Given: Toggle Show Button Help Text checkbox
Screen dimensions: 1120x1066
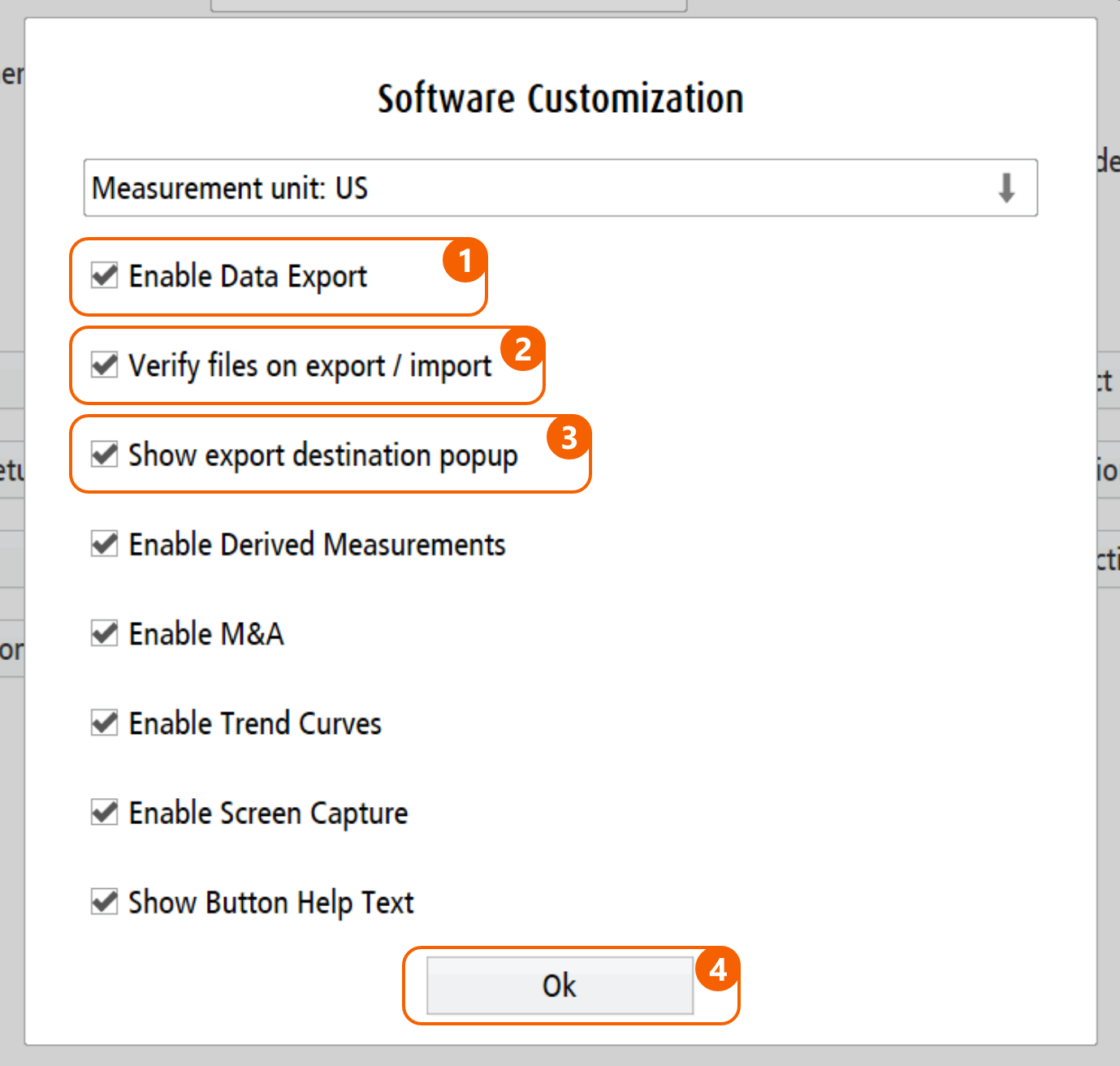Looking at the screenshot, I should click(x=105, y=901).
